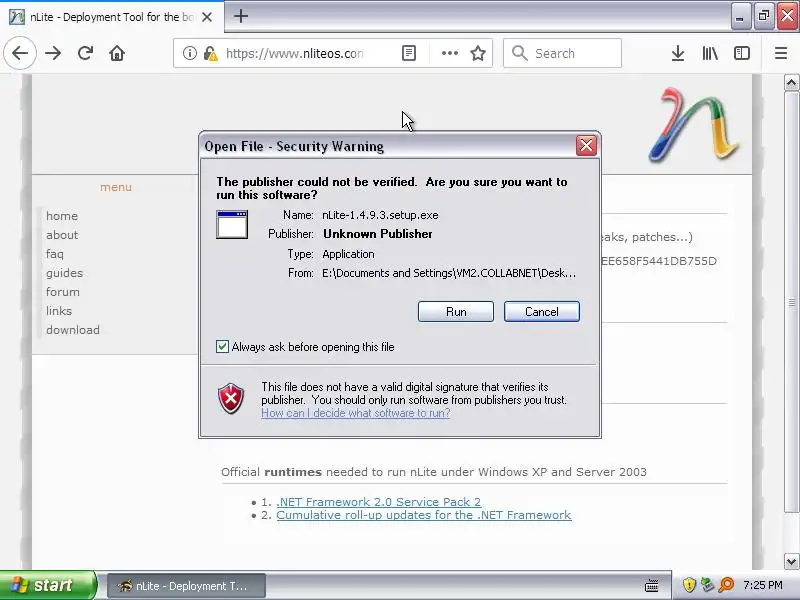Open the library icon in toolbar
Viewport: 800px width, 600px height.
(x=710, y=53)
